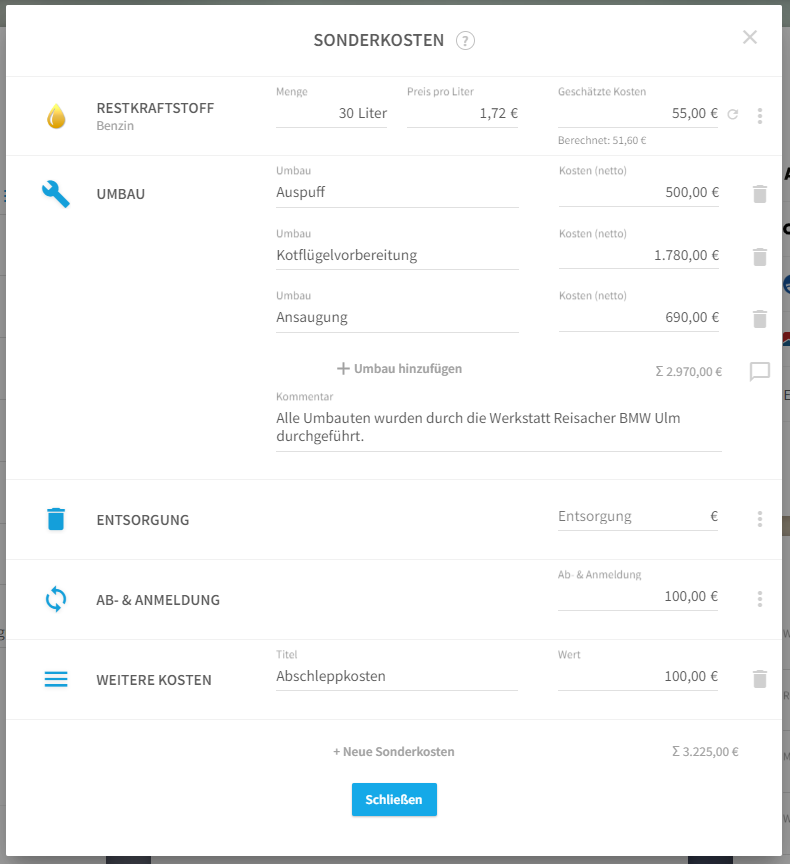Edit the Preis pro Liter field
The height and width of the screenshot is (864, 790).
(x=462, y=114)
